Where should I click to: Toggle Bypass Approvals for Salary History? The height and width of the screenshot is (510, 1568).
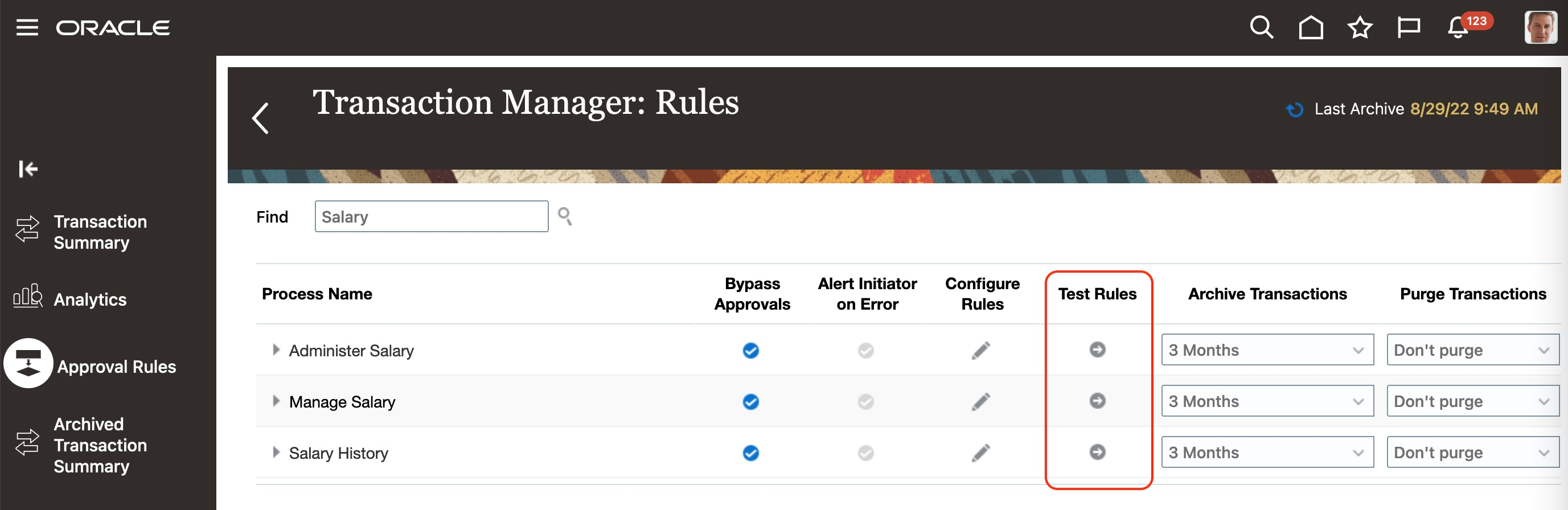pyautogui.click(x=750, y=453)
